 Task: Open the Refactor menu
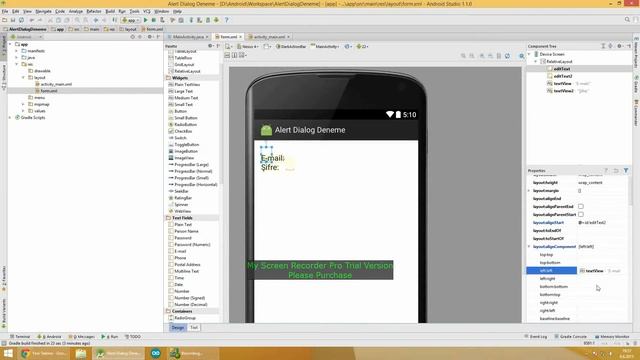(94, 11)
